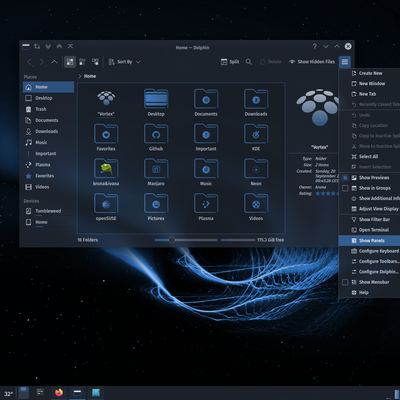Viewport: 400px width, 400px height.
Task: Open the openSUSE folder
Action: point(106,207)
